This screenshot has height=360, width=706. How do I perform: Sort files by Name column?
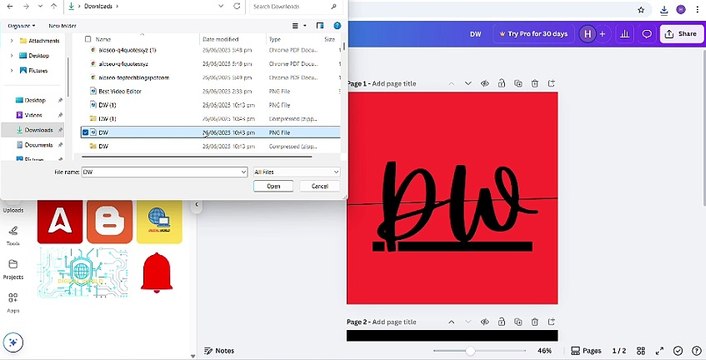[103, 40]
